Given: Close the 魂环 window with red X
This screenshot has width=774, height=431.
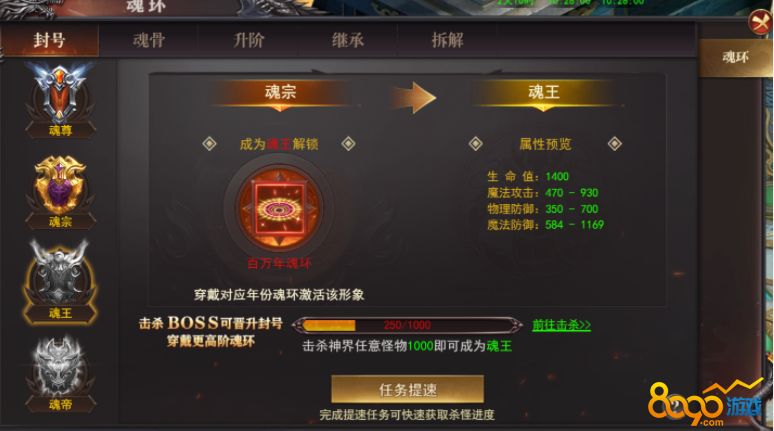Looking at the screenshot, I should pyautogui.click(x=761, y=23).
